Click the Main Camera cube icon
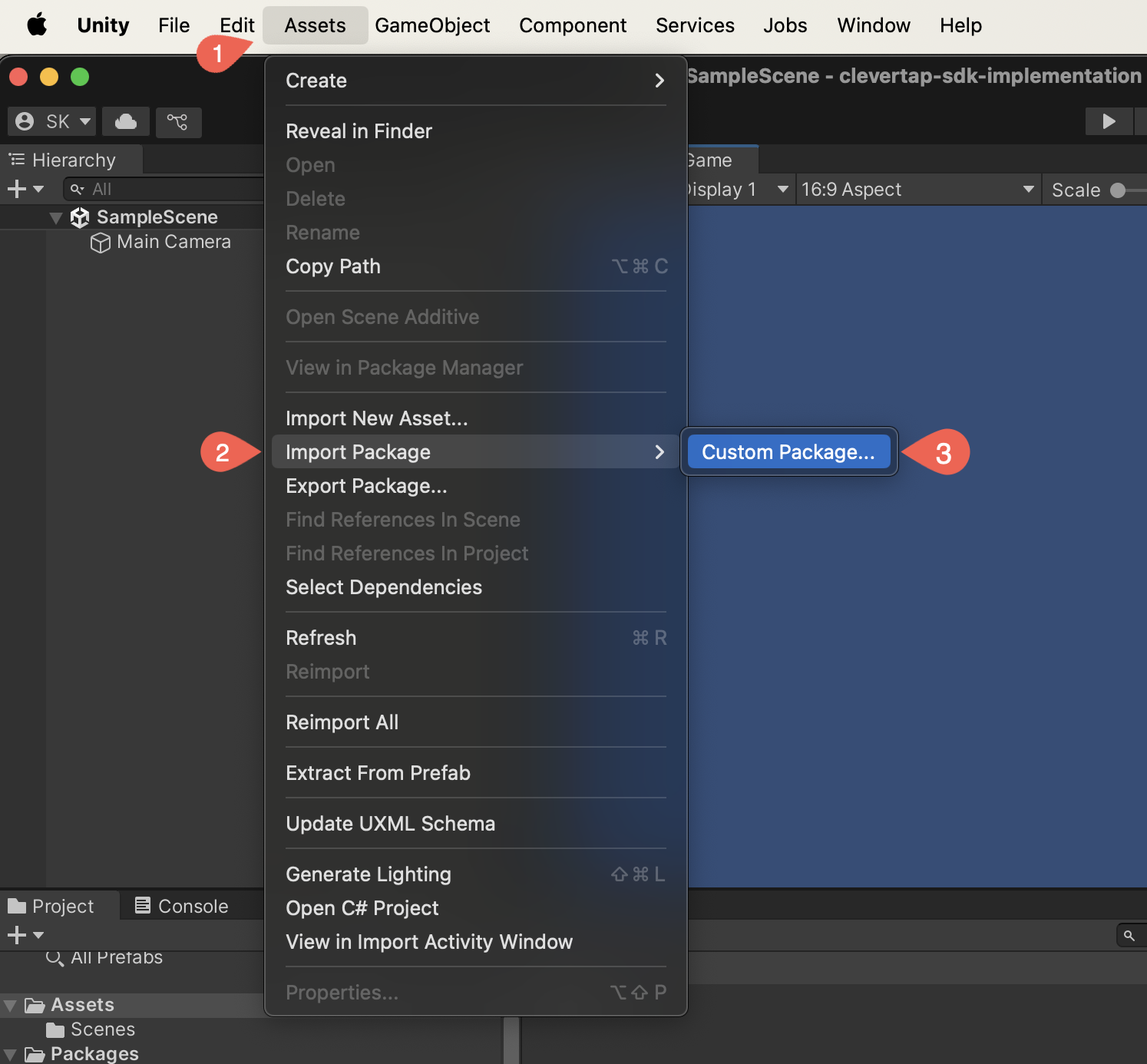Viewport: 1147px width, 1064px height. point(101,243)
